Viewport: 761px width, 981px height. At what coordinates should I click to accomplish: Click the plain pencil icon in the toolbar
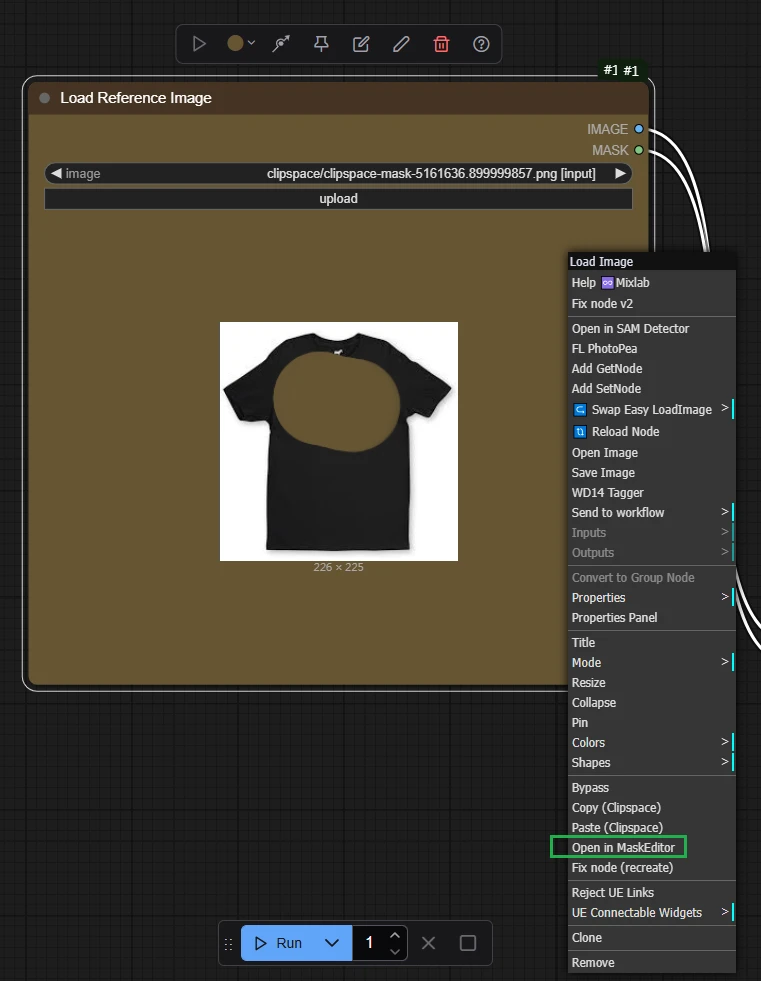[x=401, y=44]
